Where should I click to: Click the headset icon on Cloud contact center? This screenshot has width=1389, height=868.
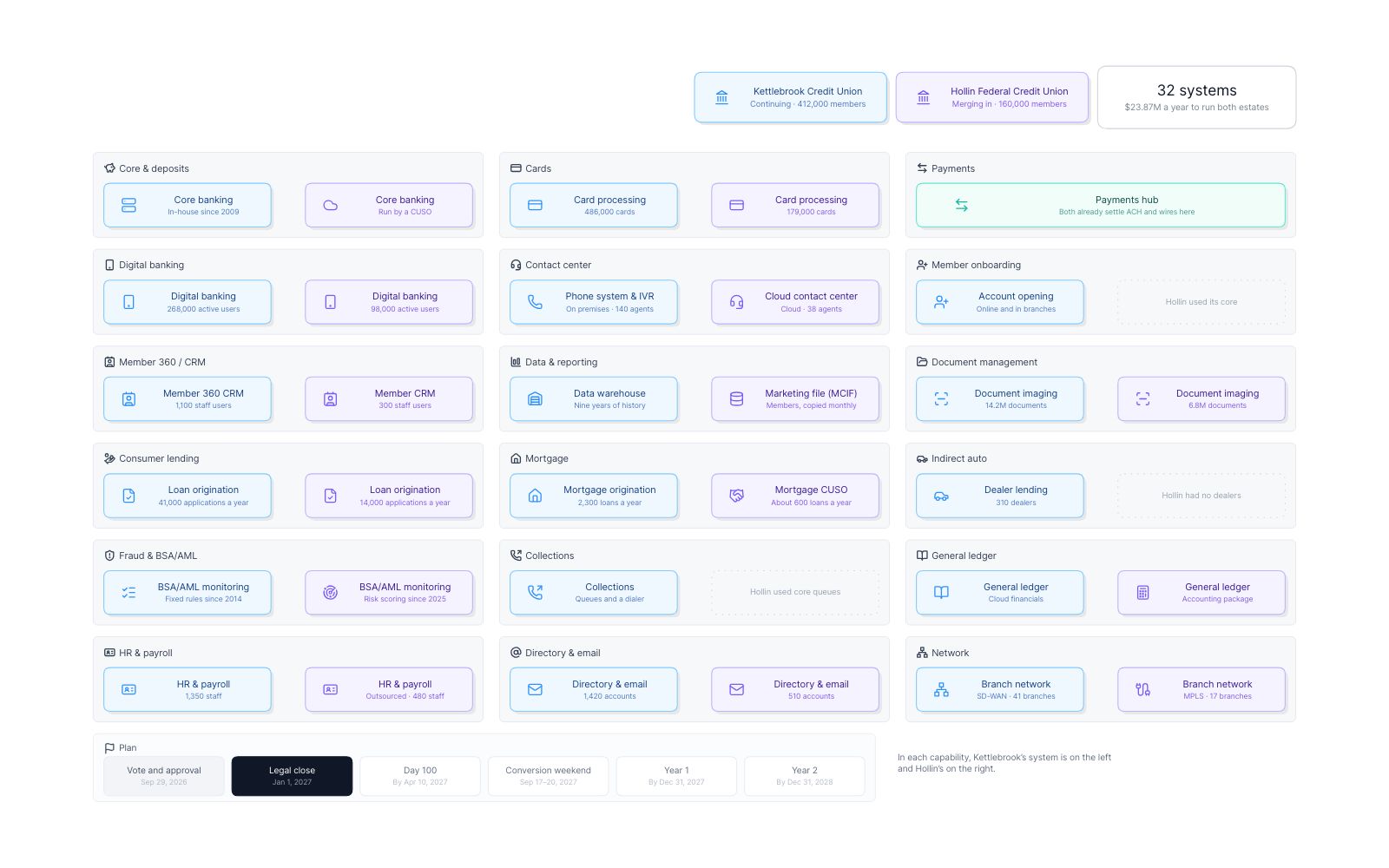click(x=736, y=302)
